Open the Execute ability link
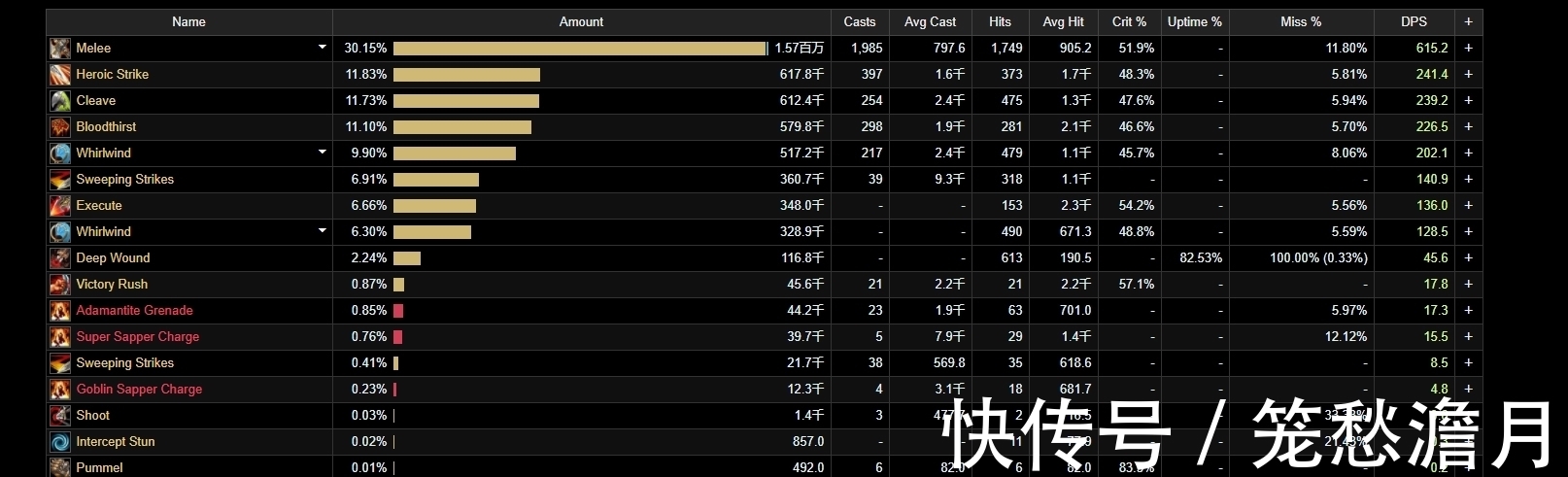1568x477 pixels. click(99, 205)
